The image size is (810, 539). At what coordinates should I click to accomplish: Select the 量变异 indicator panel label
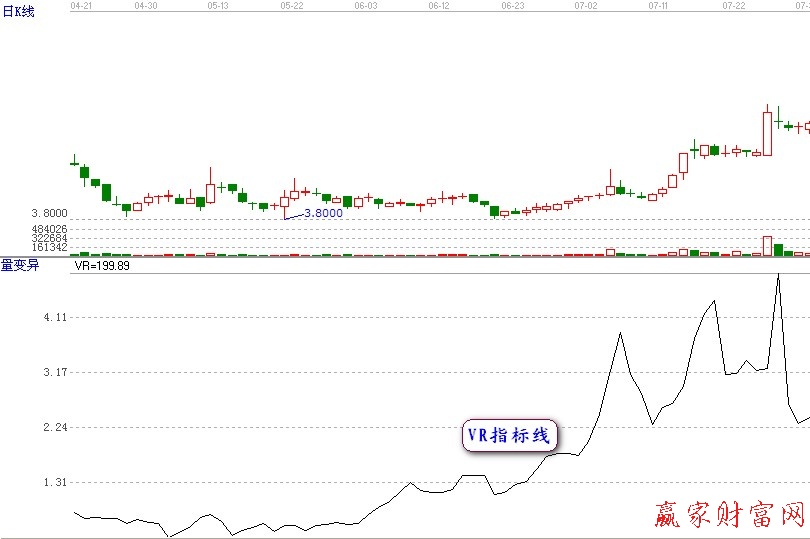(19, 265)
